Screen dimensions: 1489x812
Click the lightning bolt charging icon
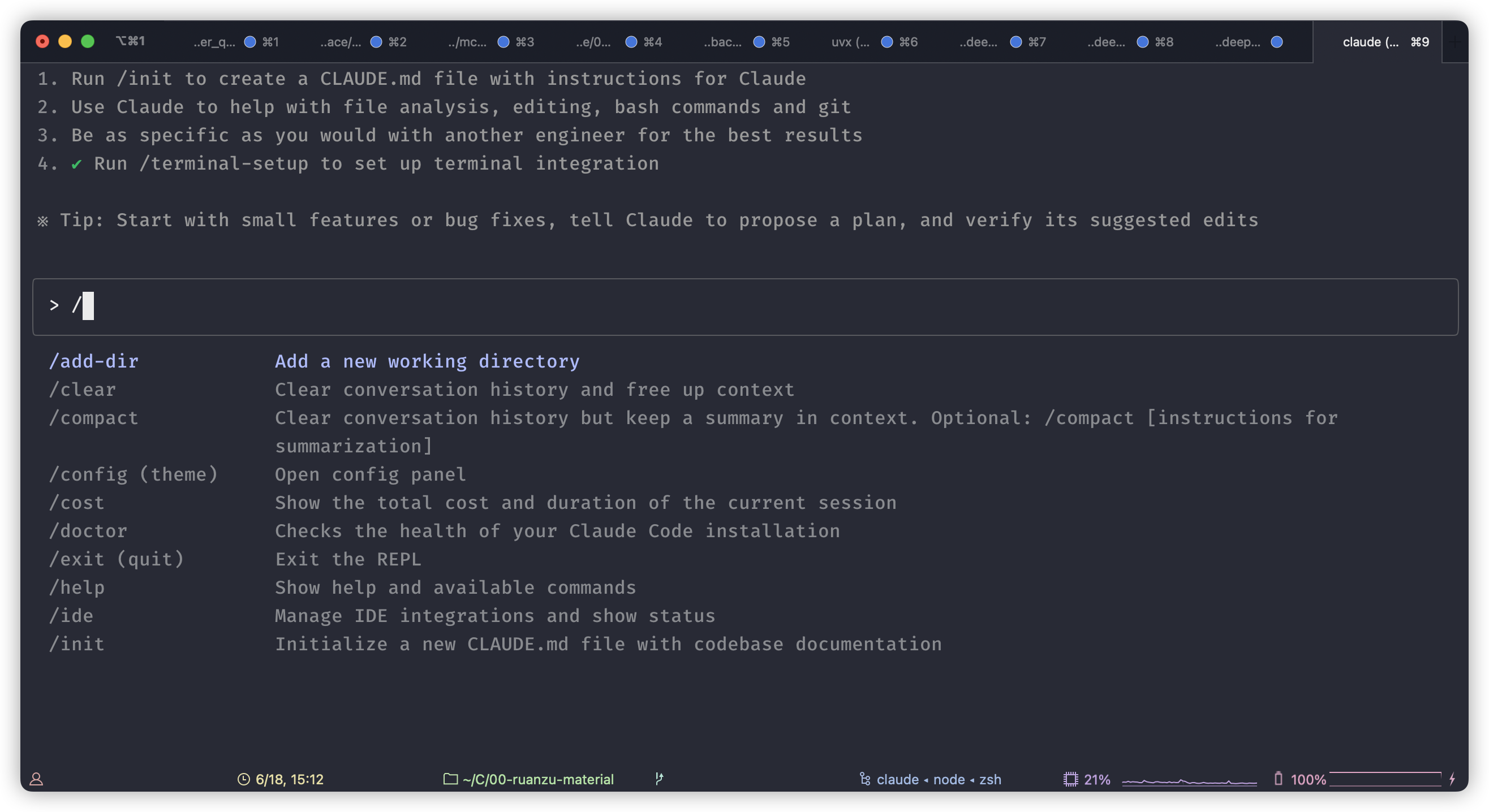coord(1452,779)
